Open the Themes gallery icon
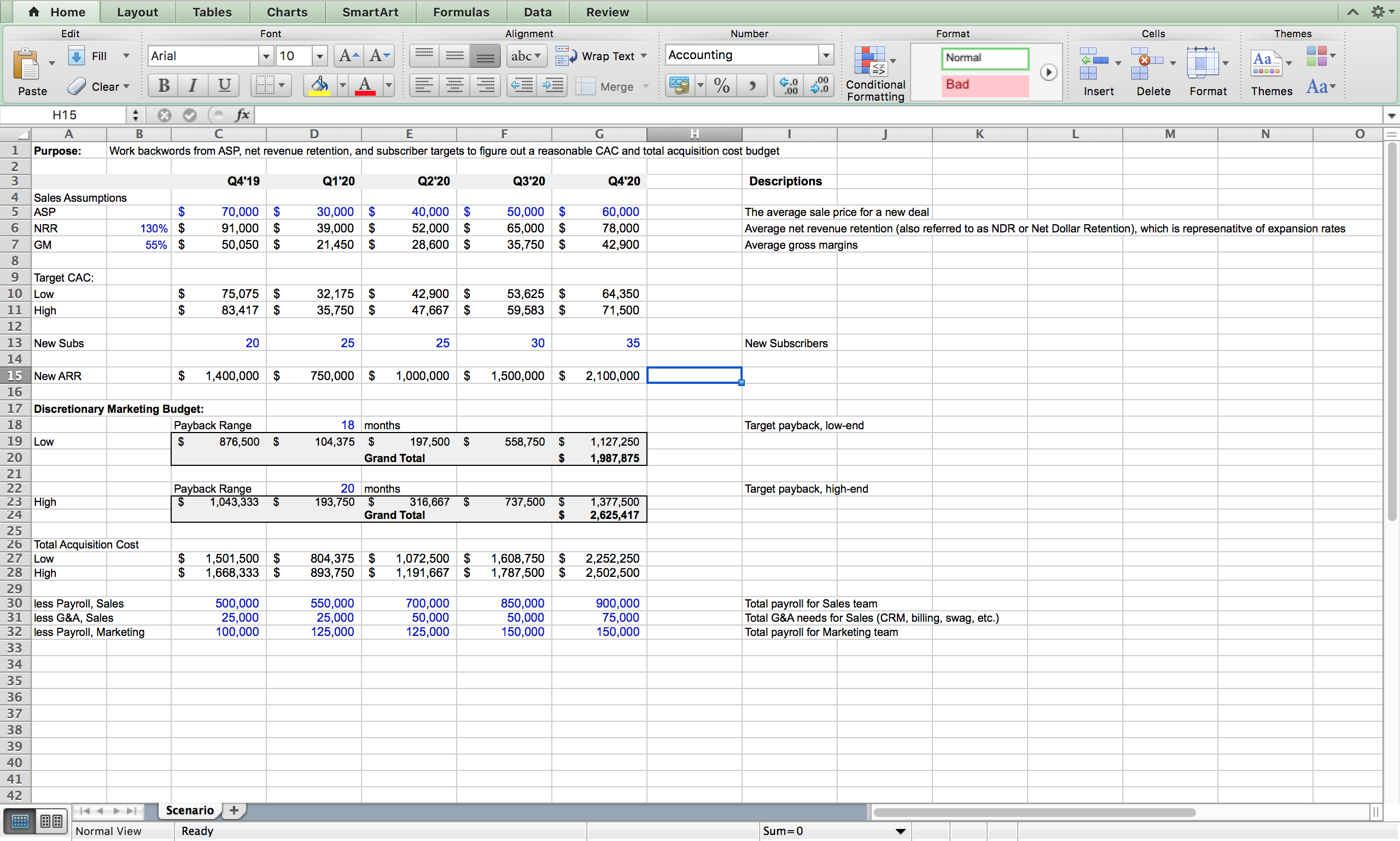The image size is (1400, 841). [x=1266, y=63]
